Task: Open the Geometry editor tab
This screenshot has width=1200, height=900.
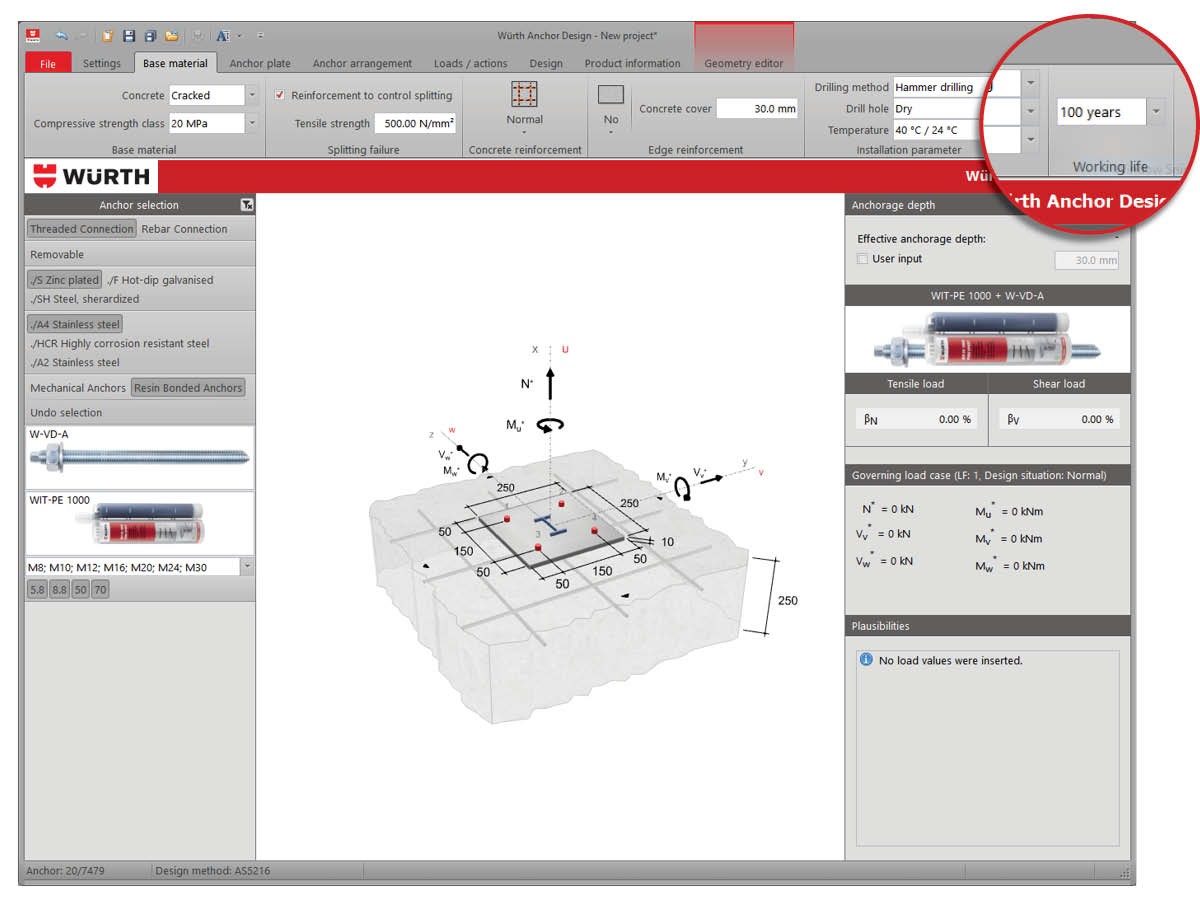Action: tap(744, 63)
